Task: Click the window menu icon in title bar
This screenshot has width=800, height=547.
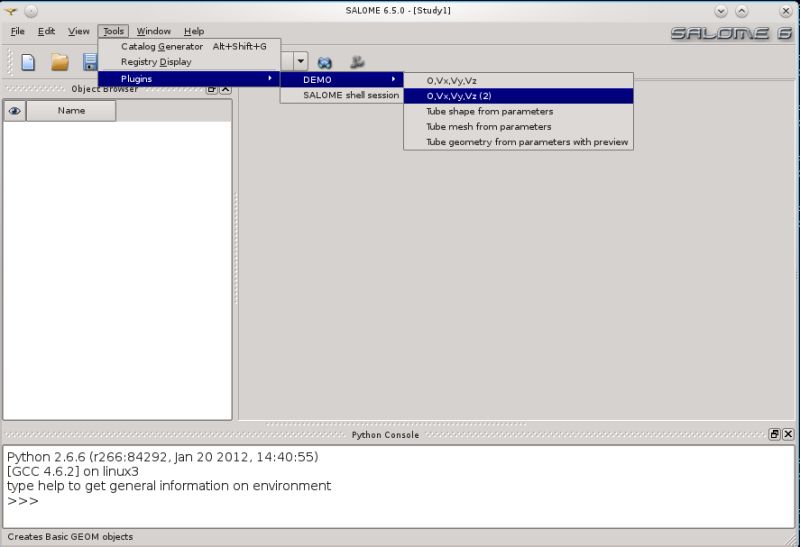Action: pos(10,11)
